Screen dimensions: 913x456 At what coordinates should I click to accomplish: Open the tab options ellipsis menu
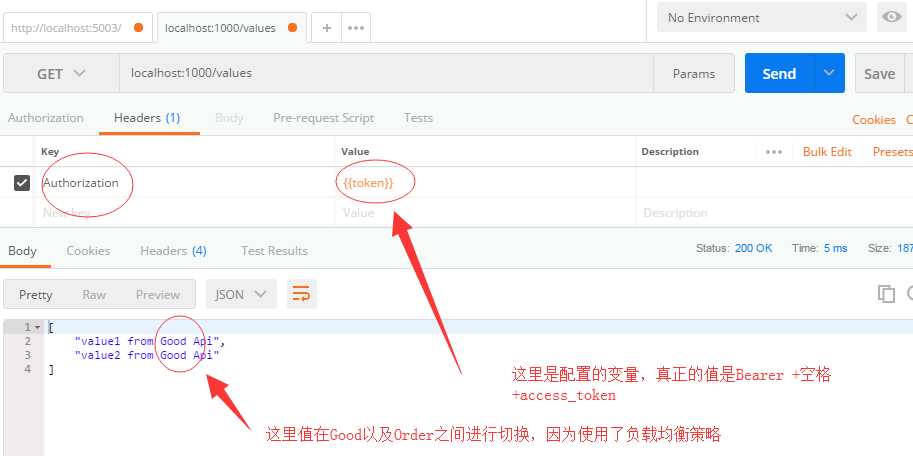[x=356, y=28]
